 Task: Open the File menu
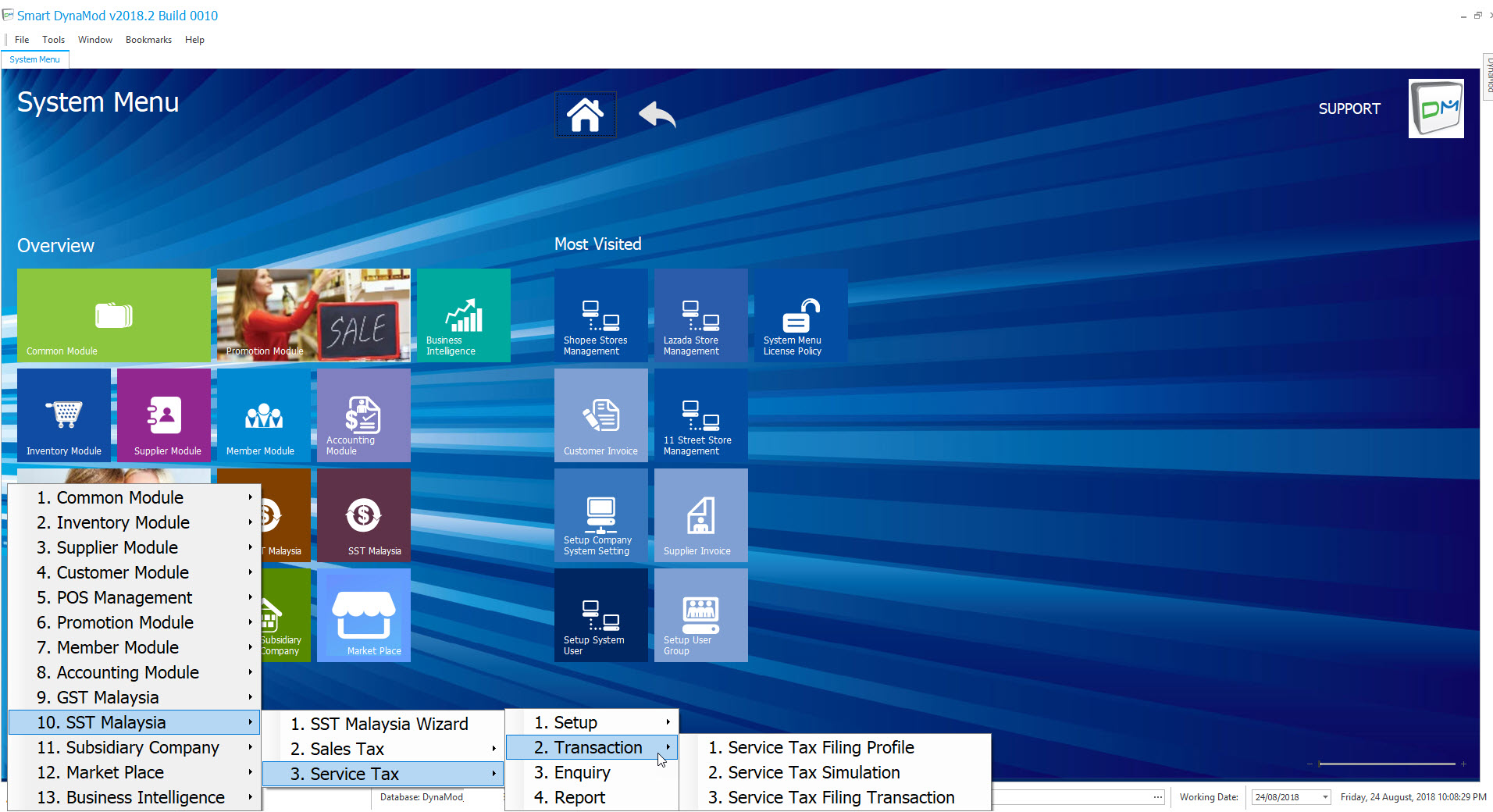(22, 40)
